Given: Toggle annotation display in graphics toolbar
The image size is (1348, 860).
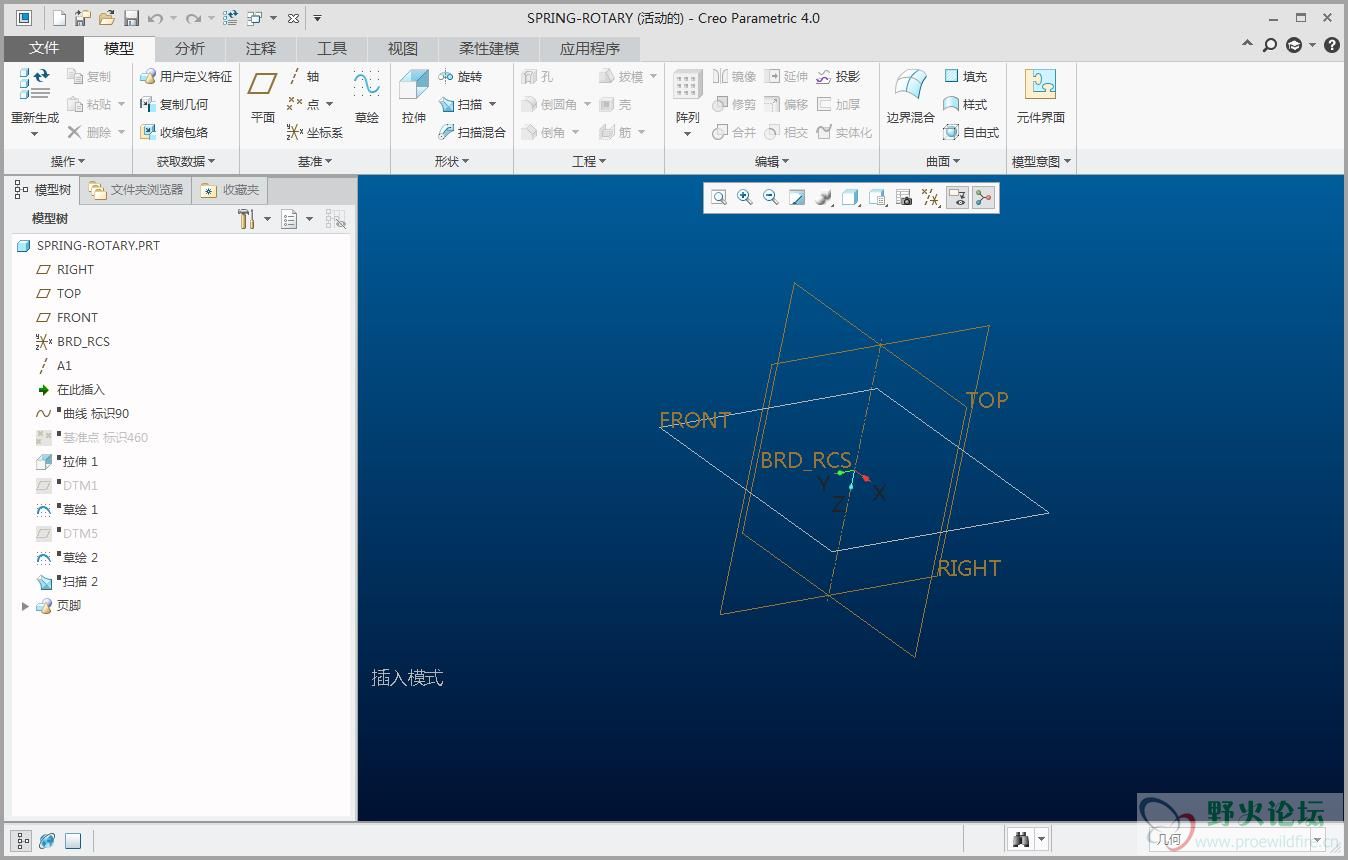Looking at the screenshot, I should point(957,198).
